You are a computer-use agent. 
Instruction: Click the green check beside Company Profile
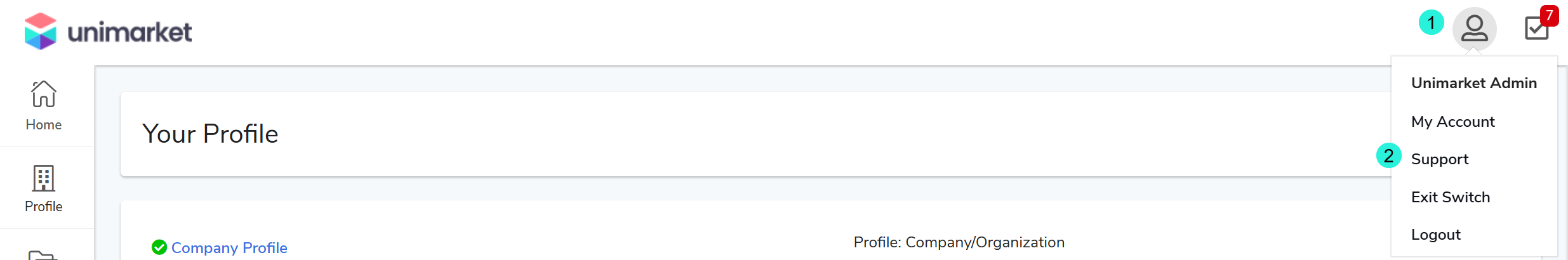click(159, 247)
